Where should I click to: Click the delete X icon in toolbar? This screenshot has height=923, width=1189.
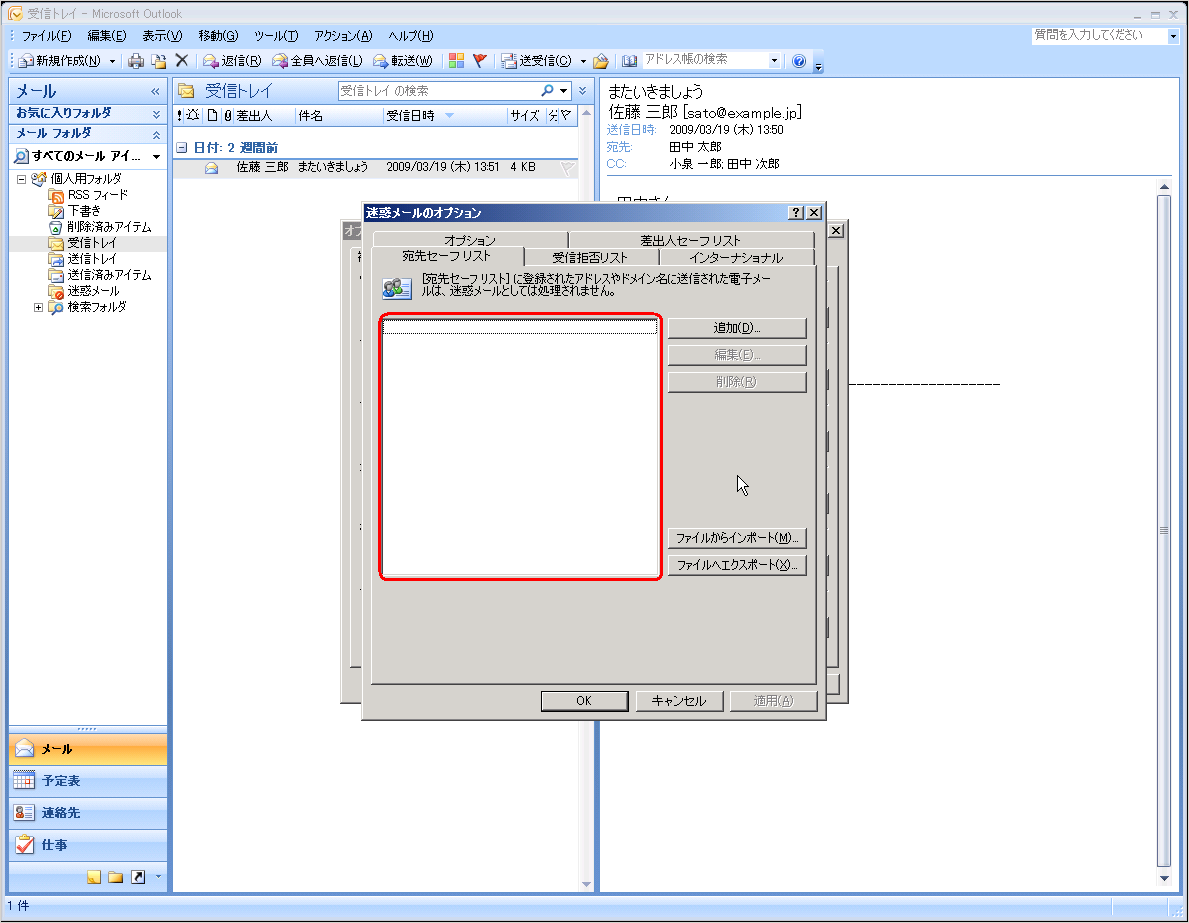[x=182, y=61]
